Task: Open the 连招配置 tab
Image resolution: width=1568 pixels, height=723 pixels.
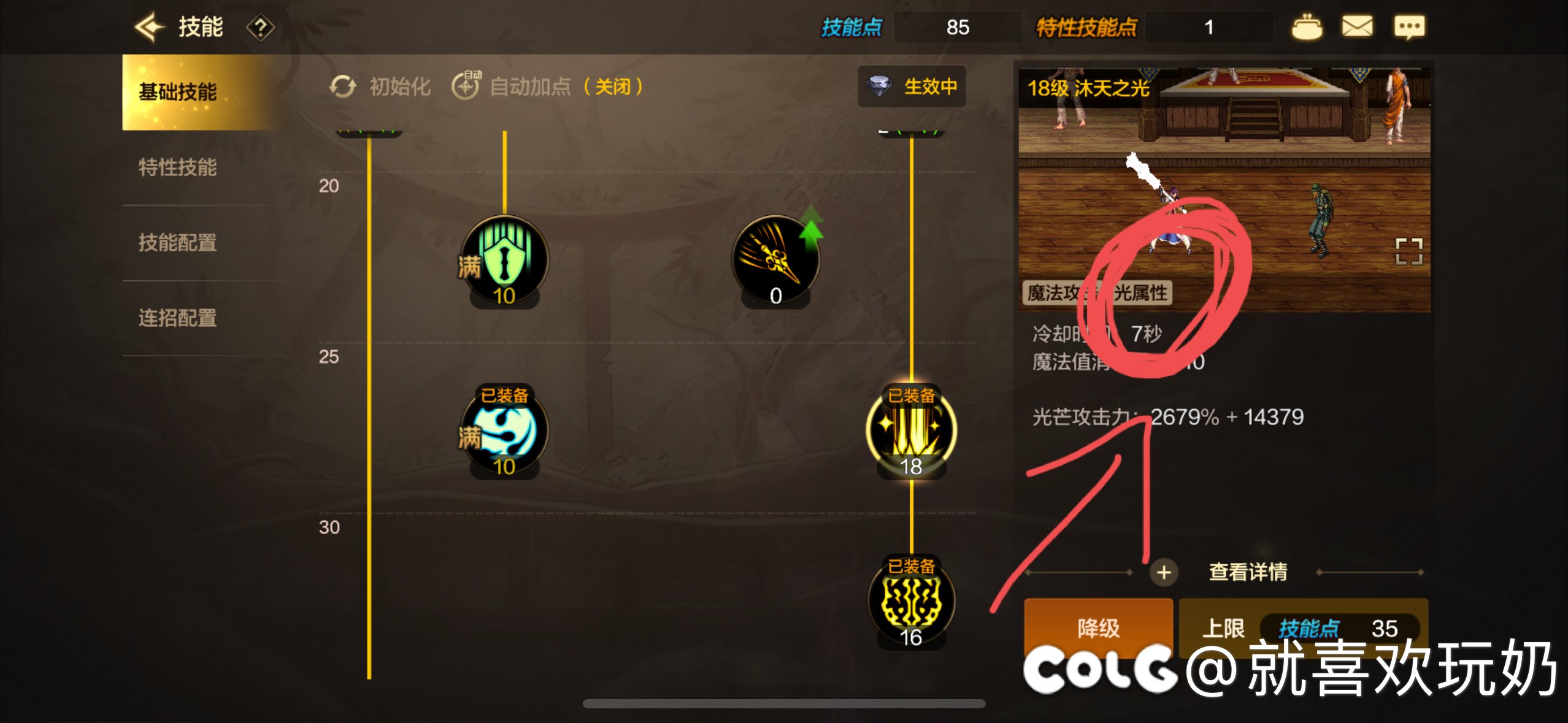Action: tap(178, 318)
